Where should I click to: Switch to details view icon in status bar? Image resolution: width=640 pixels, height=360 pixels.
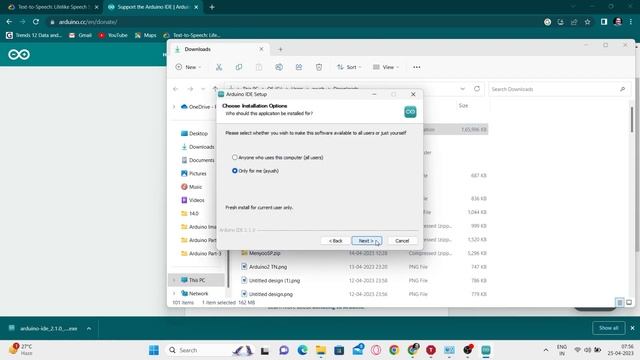coord(620,302)
